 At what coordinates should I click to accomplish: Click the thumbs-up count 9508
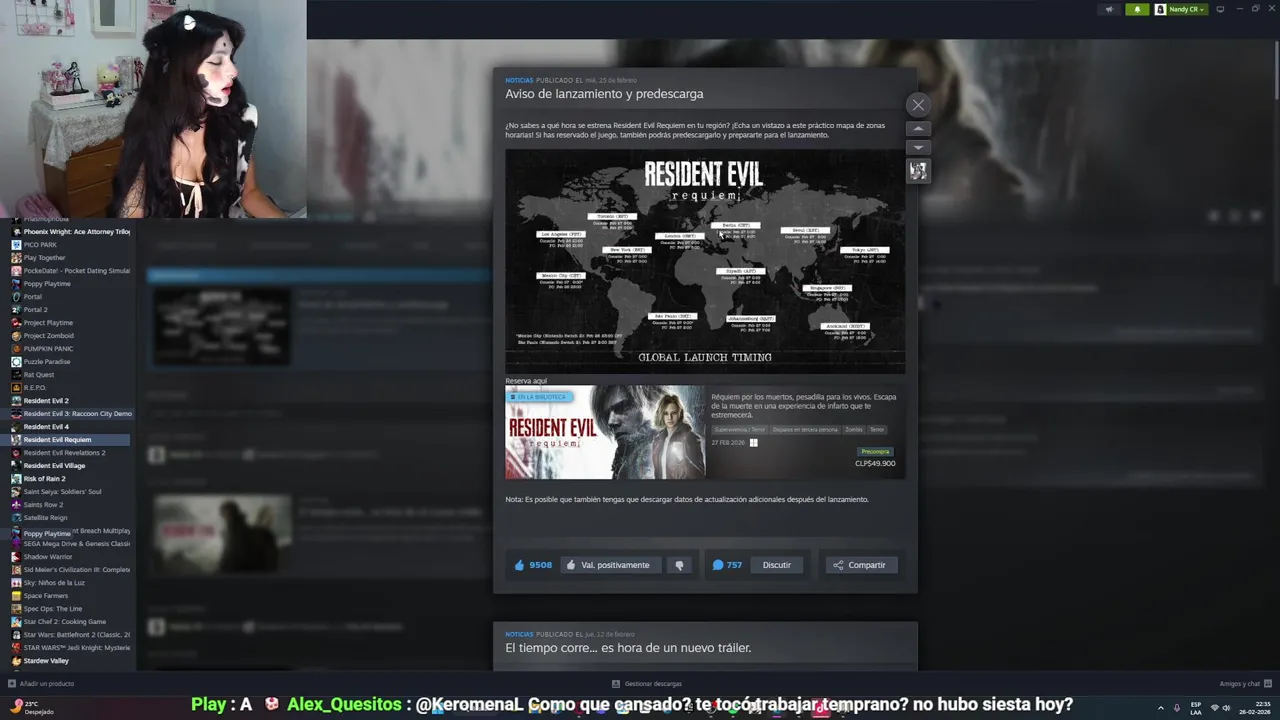click(x=533, y=565)
